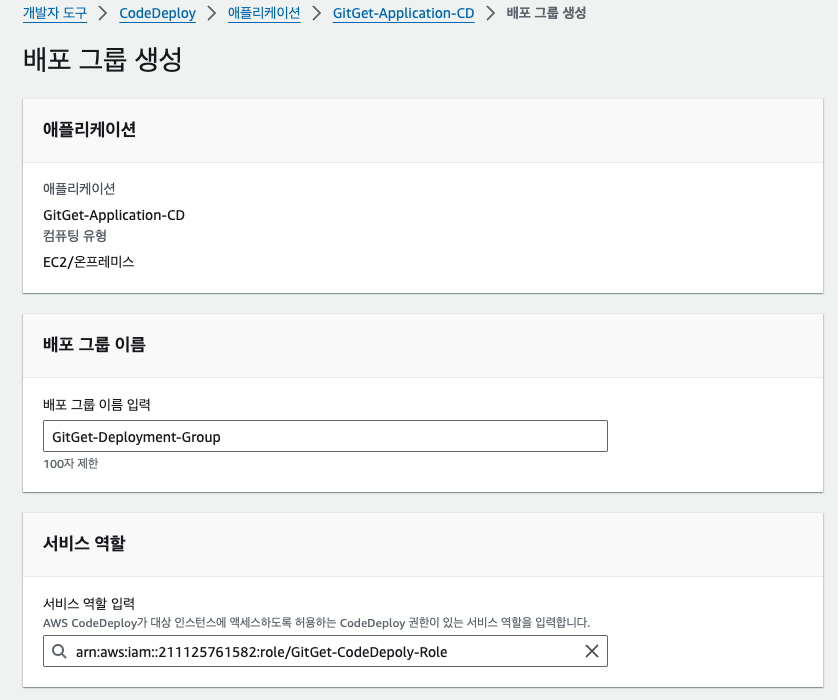Click the 서비스 역할 section header
838x700 pixels.
[84, 543]
